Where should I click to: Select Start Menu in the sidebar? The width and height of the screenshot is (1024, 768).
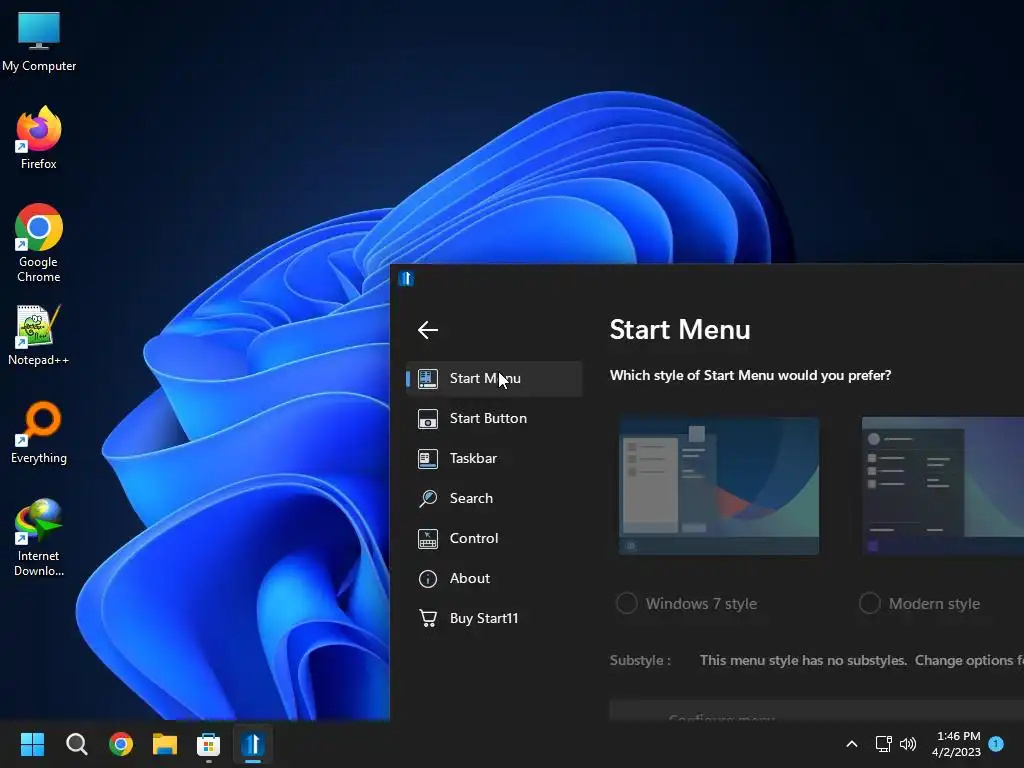pos(494,379)
